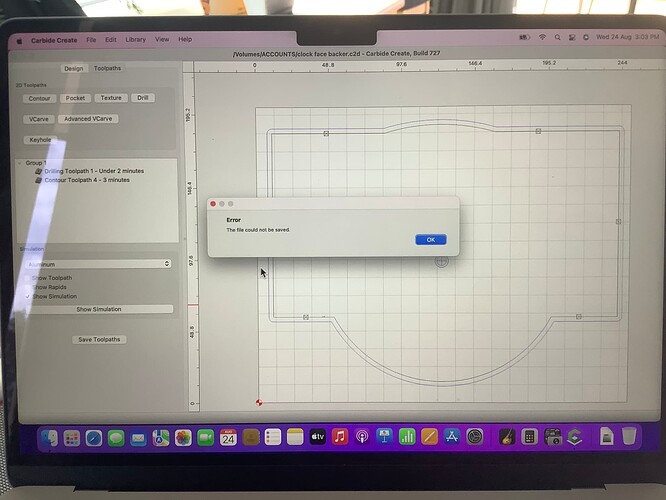This screenshot has height=500, width=666.
Task: Launch Safari from the Dock
Action: tap(94, 438)
